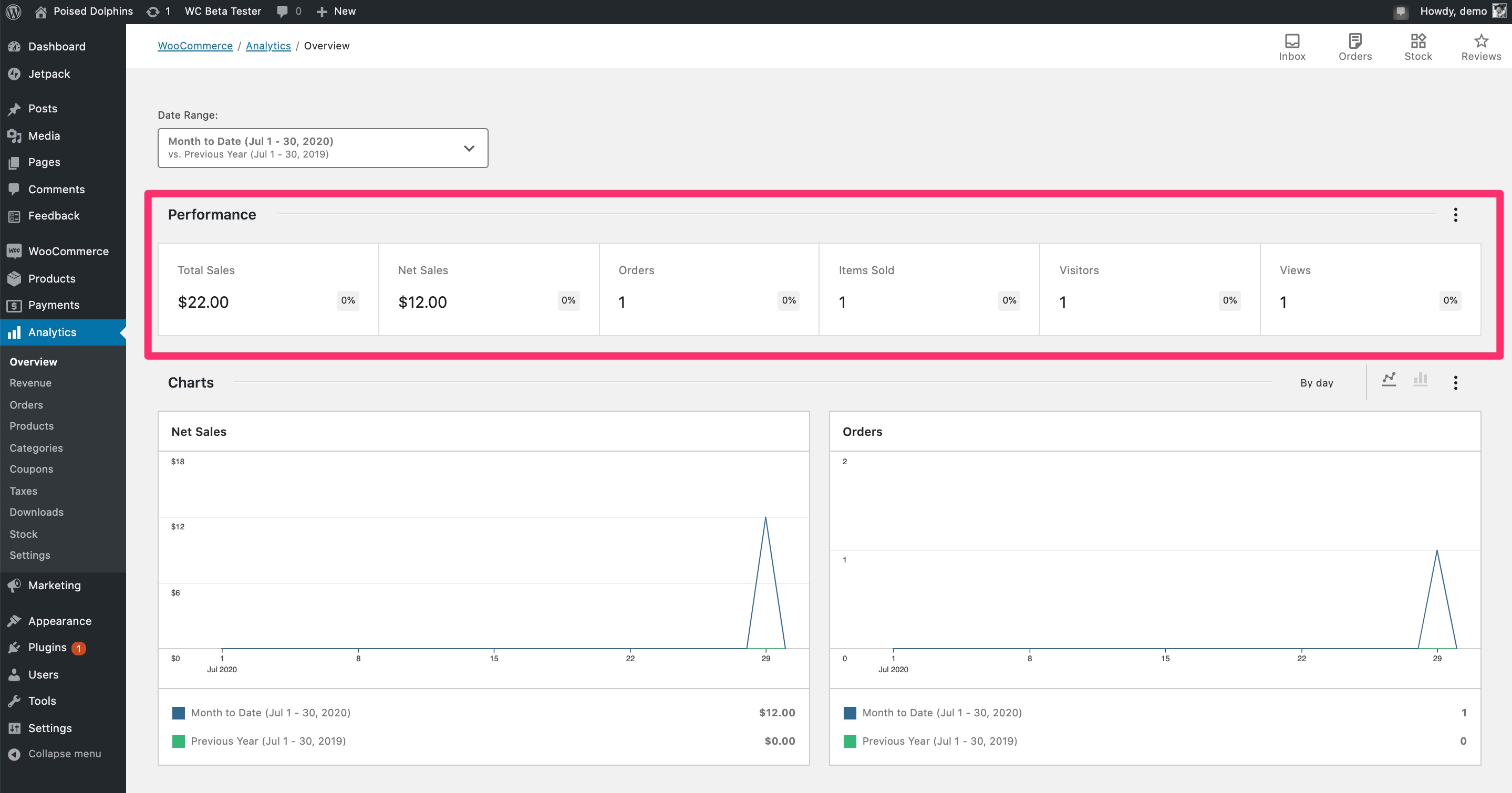Click the WooCommerce breadcrumb link
The height and width of the screenshot is (793, 1512).
click(x=195, y=46)
